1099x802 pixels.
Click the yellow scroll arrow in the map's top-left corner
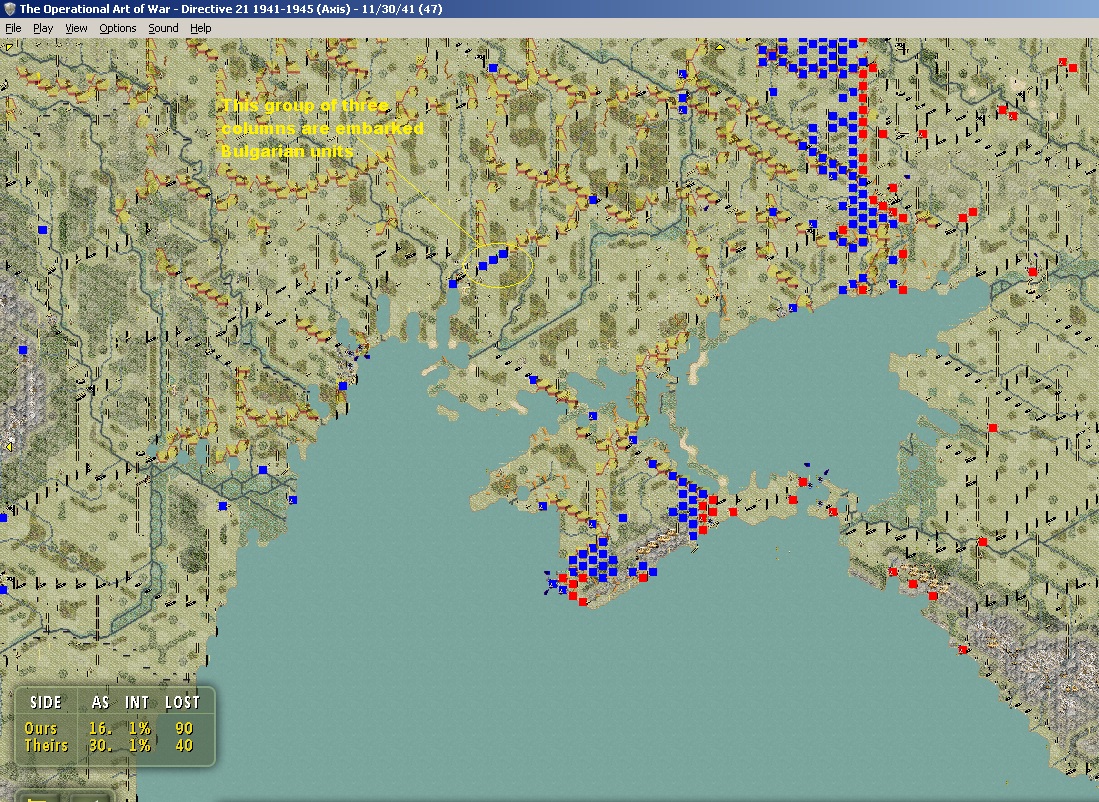[8, 47]
